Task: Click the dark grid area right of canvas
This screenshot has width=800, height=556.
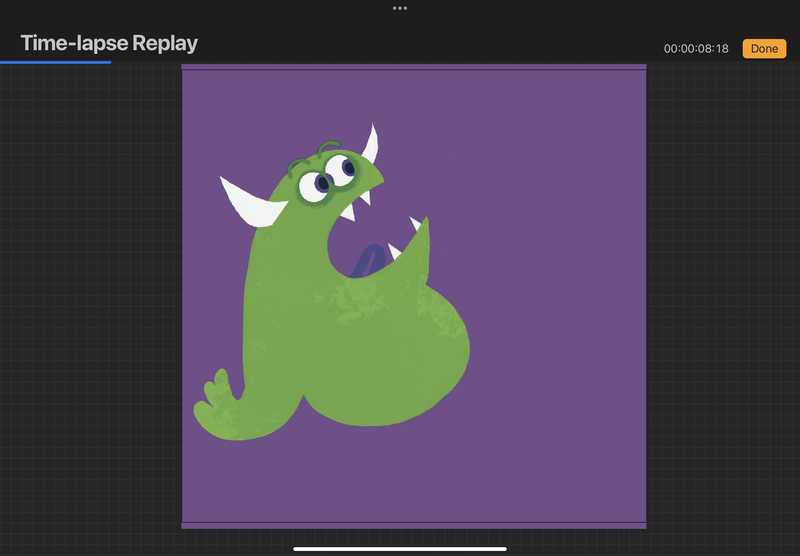Action: click(720, 300)
